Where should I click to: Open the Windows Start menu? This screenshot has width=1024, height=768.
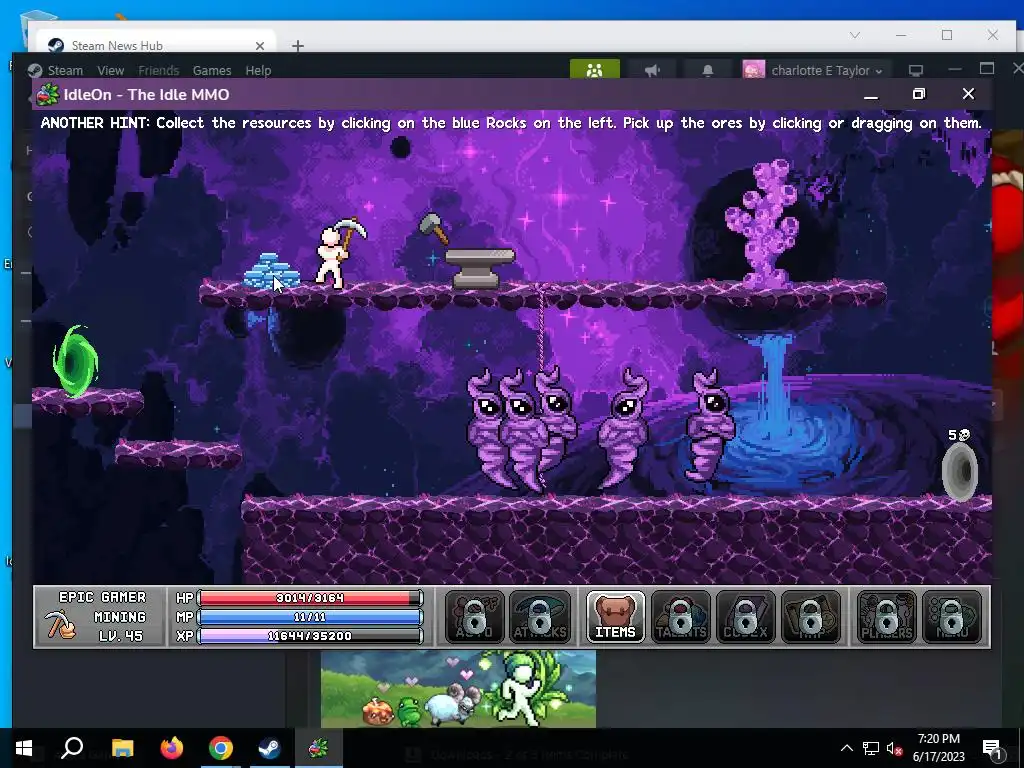click(x=24, y=748)
